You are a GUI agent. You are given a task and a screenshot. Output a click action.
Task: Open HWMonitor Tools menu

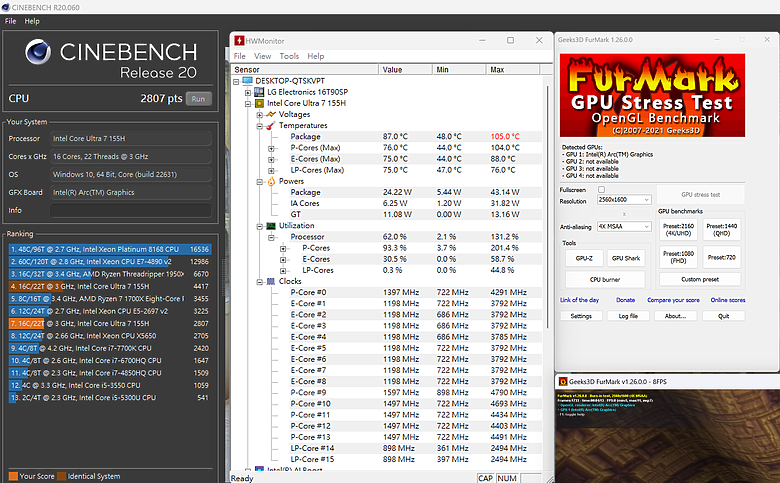click(x=289, y=56)
